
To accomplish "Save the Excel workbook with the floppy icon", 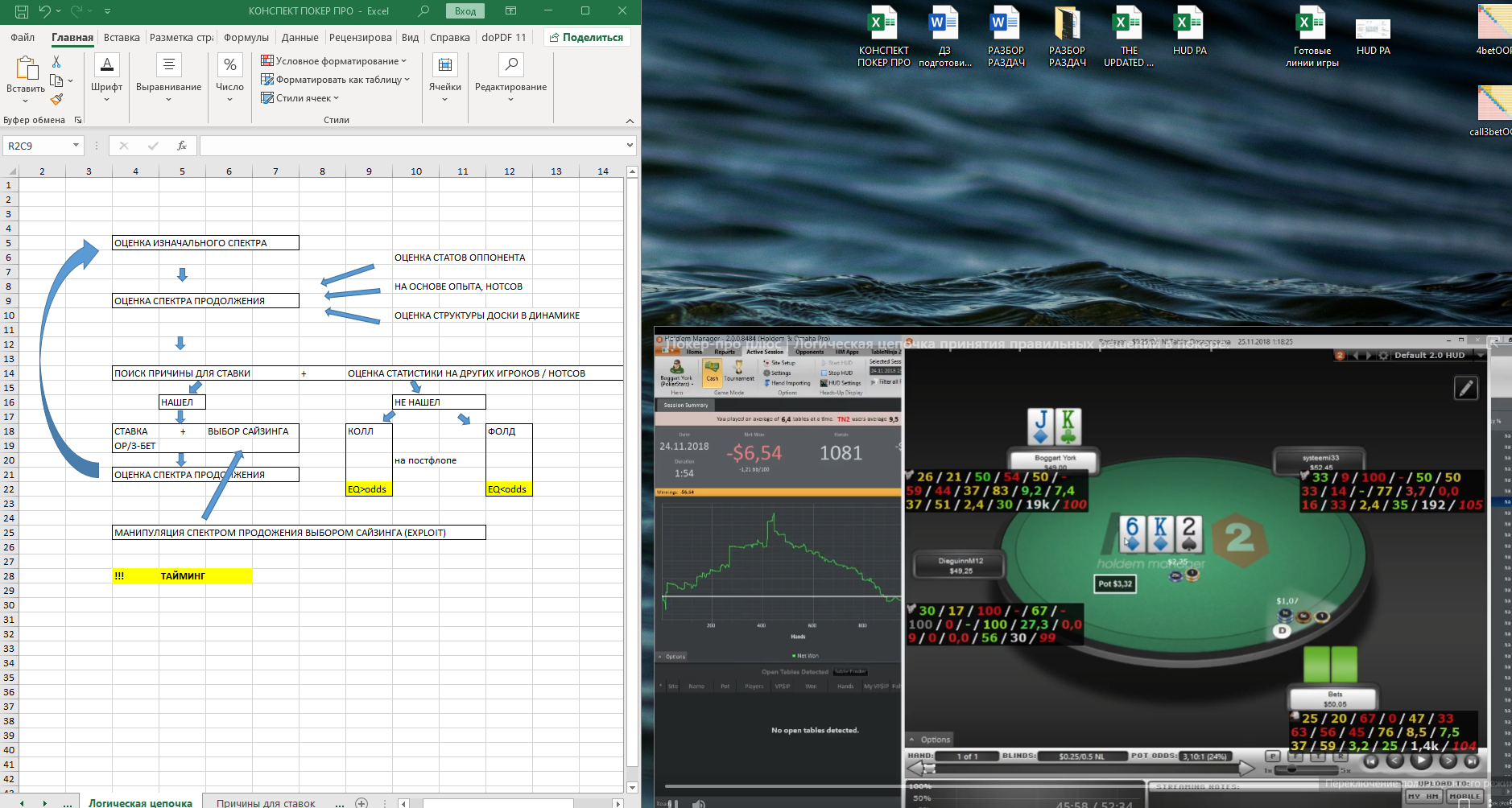I will click(22, 11).
